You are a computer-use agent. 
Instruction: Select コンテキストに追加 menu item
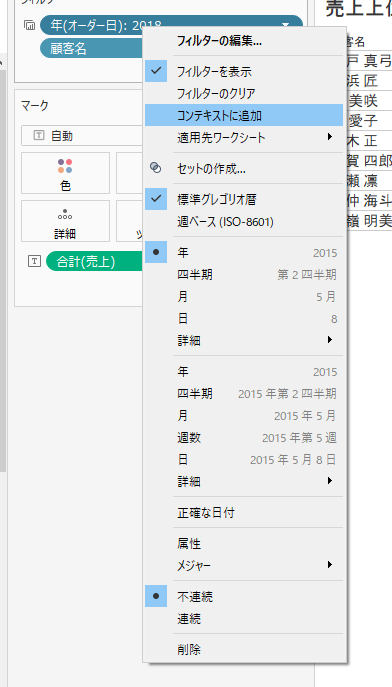(x=244, y=115)
